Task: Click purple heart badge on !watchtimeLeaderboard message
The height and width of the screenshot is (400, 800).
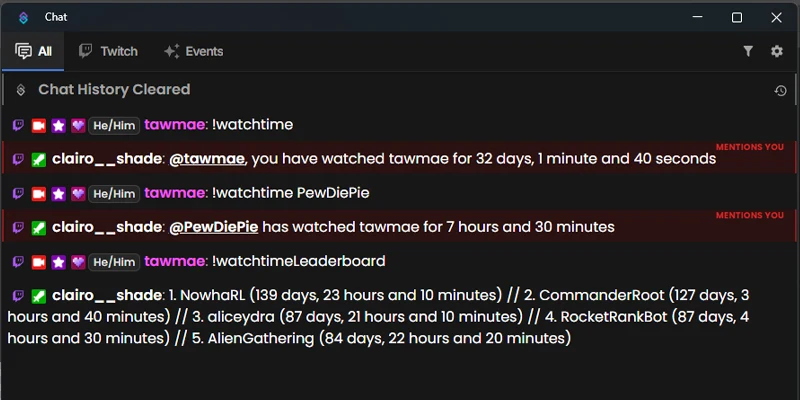Action: tap(78, 262)
